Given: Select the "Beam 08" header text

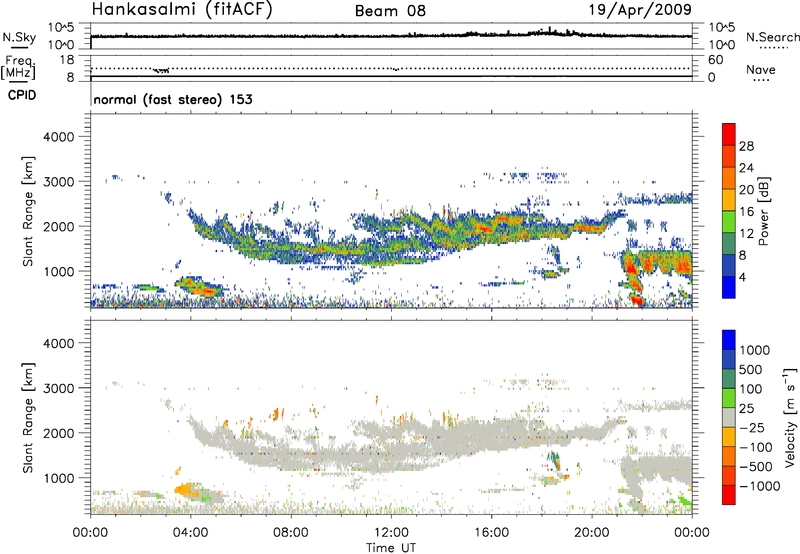Looking at the screenshot, I should click(390, 11).
